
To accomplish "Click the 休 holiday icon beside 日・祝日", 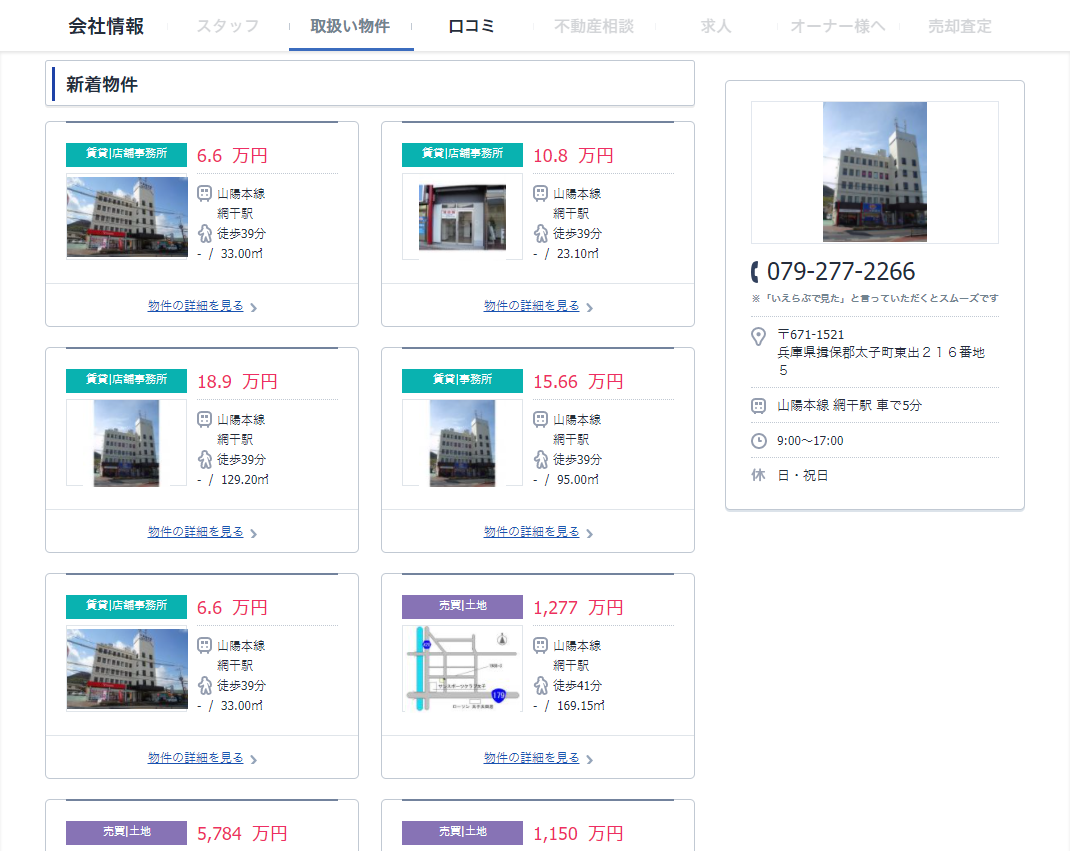I will pos(758,475).
